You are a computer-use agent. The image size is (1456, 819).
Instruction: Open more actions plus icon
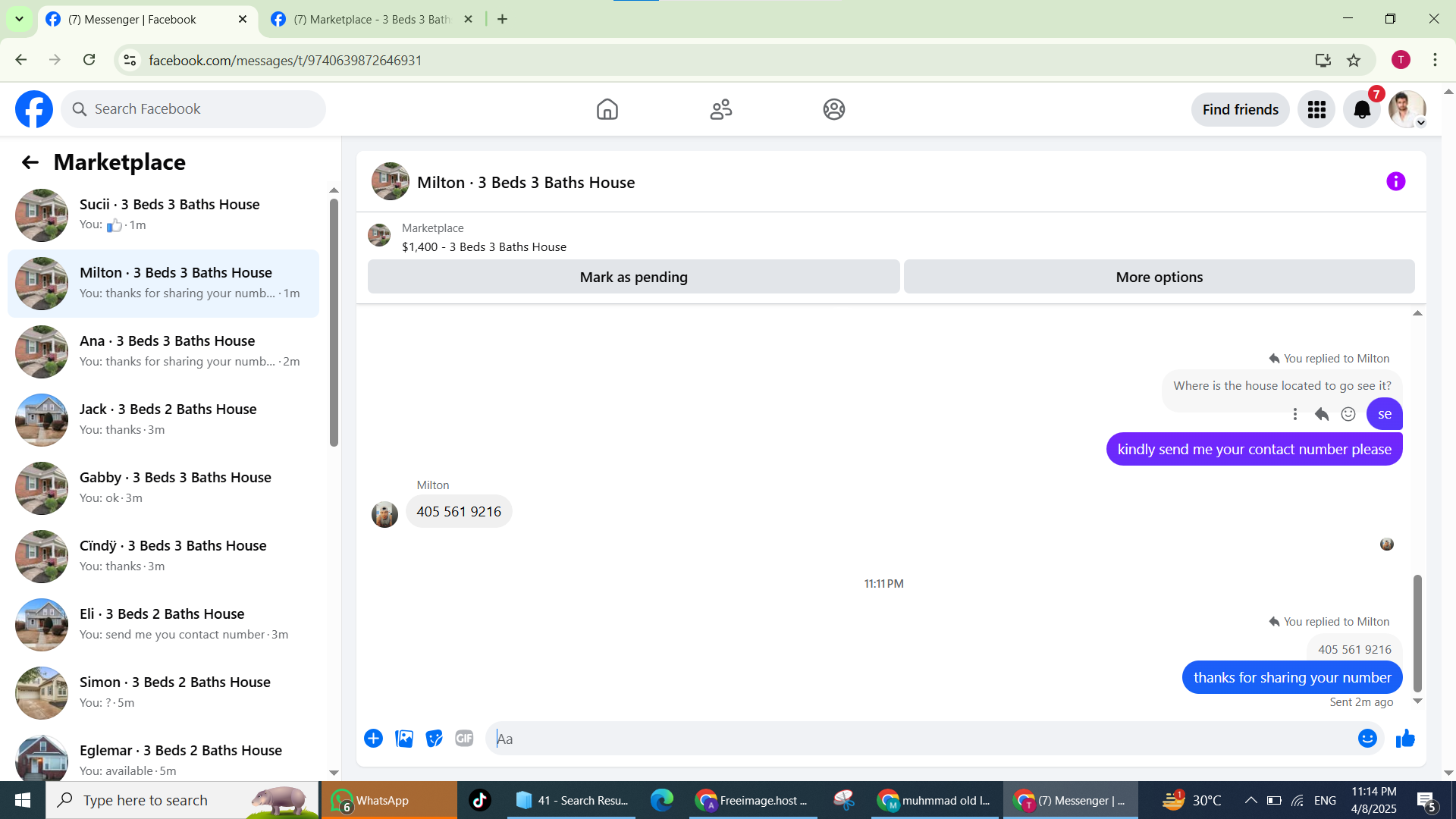click(373, 739)
